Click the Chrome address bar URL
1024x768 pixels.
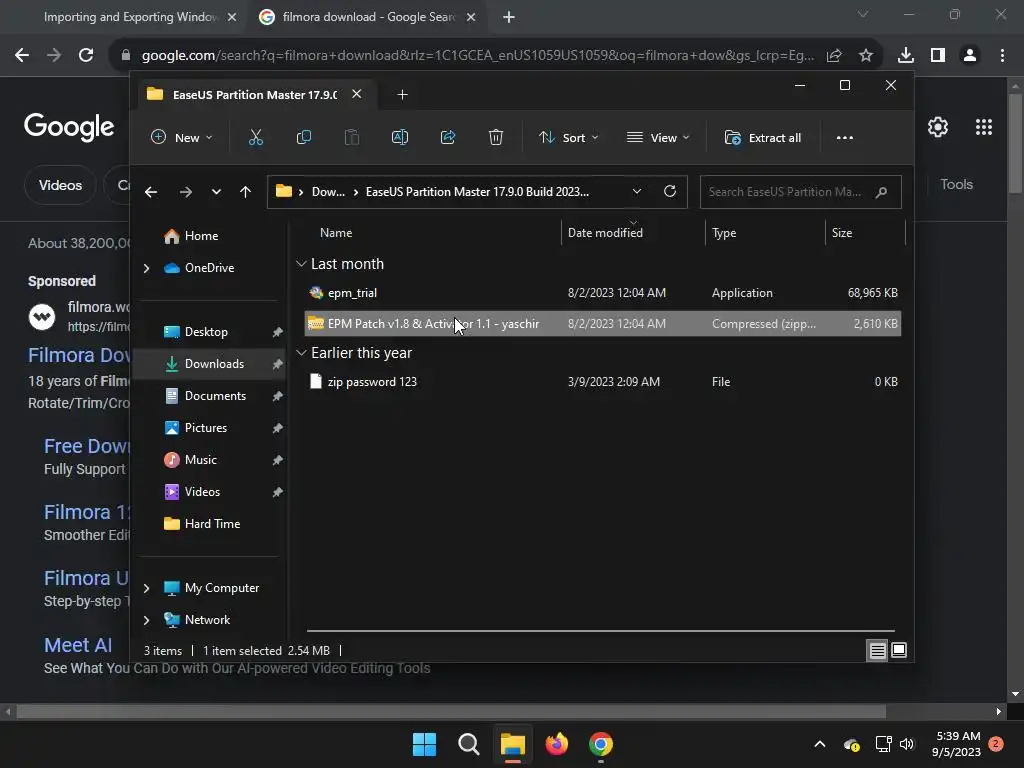pyautogui.click(x=477, y=56)
